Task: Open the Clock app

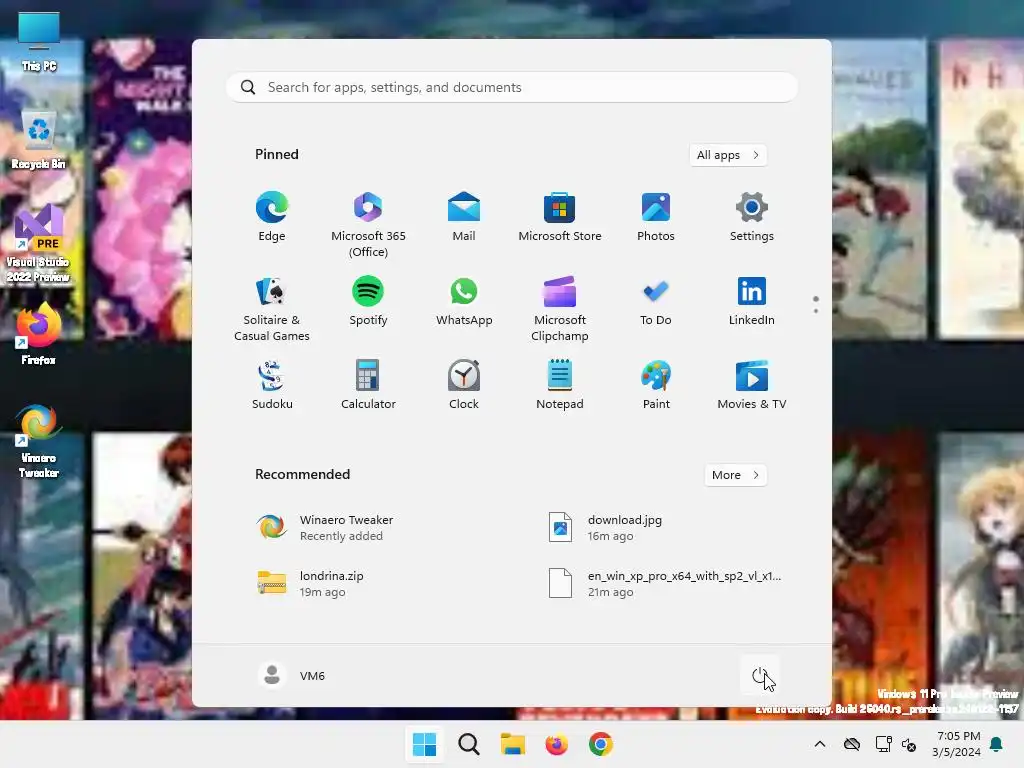Action: coord(464,385)
